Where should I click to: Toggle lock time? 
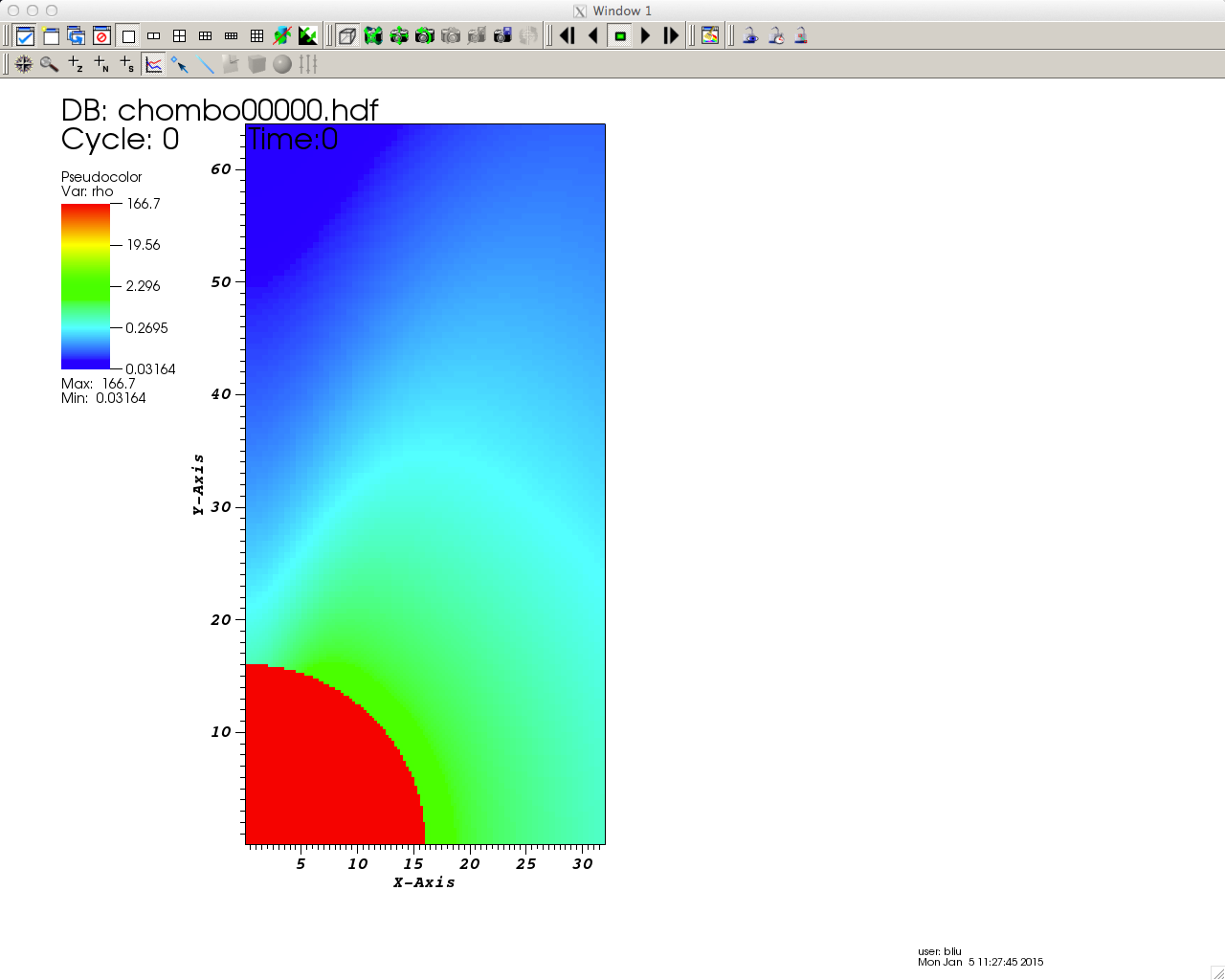[x=776, y=36]
